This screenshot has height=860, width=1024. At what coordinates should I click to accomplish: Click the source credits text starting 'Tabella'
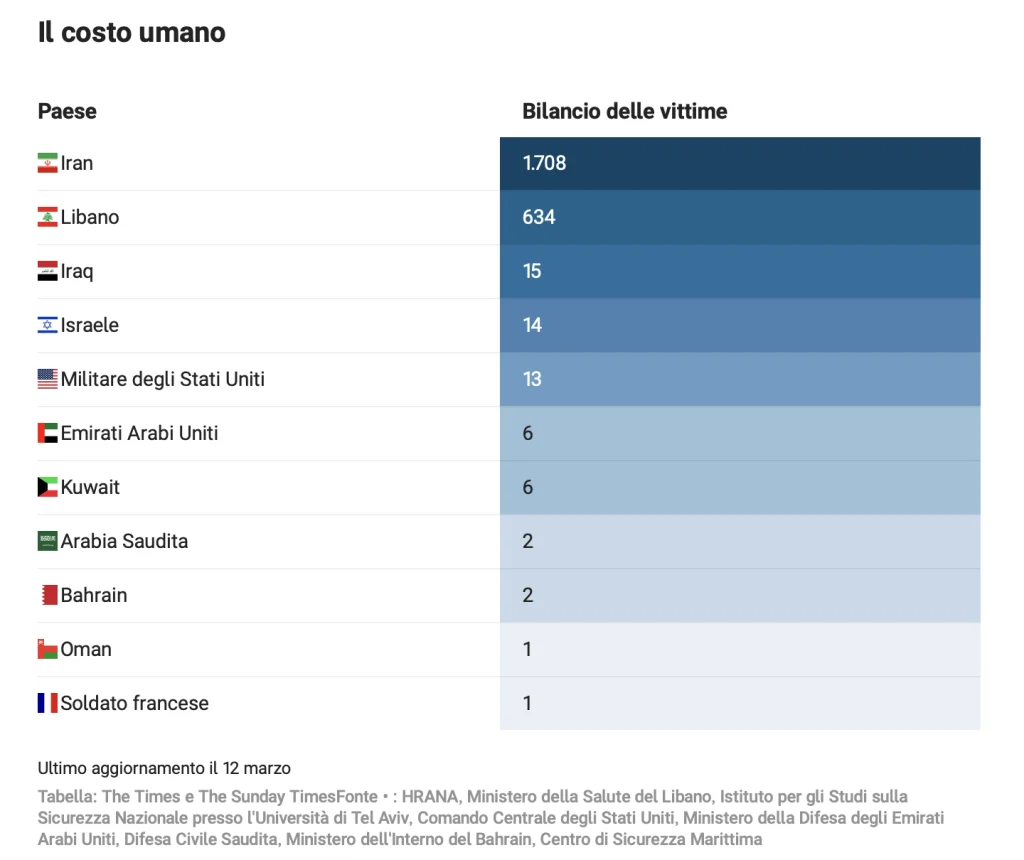tap(490, 818)
